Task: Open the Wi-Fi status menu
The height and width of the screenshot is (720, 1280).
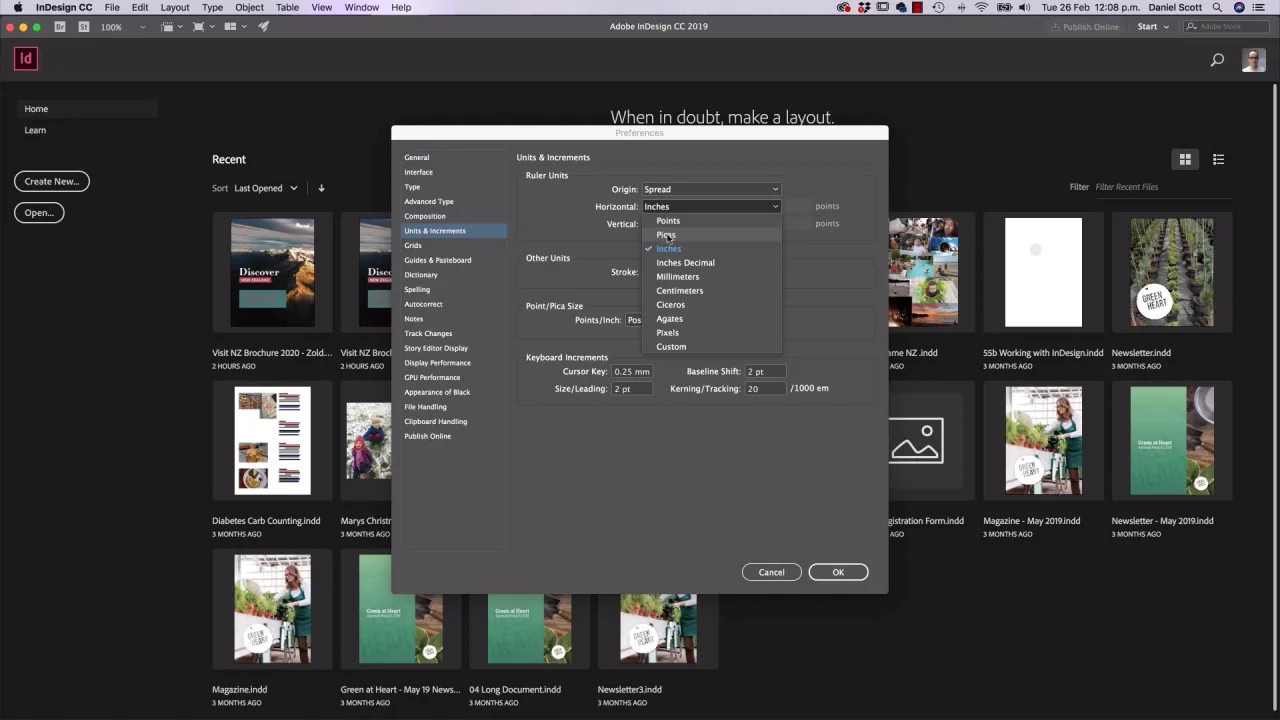Action: pos(982,7)
